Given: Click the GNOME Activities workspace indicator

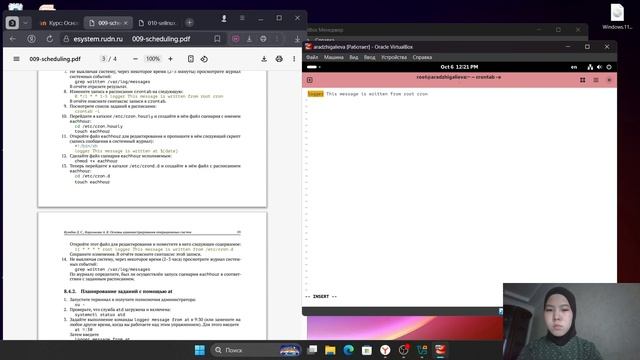Looking at the screenshot, I should coord(313,67).
